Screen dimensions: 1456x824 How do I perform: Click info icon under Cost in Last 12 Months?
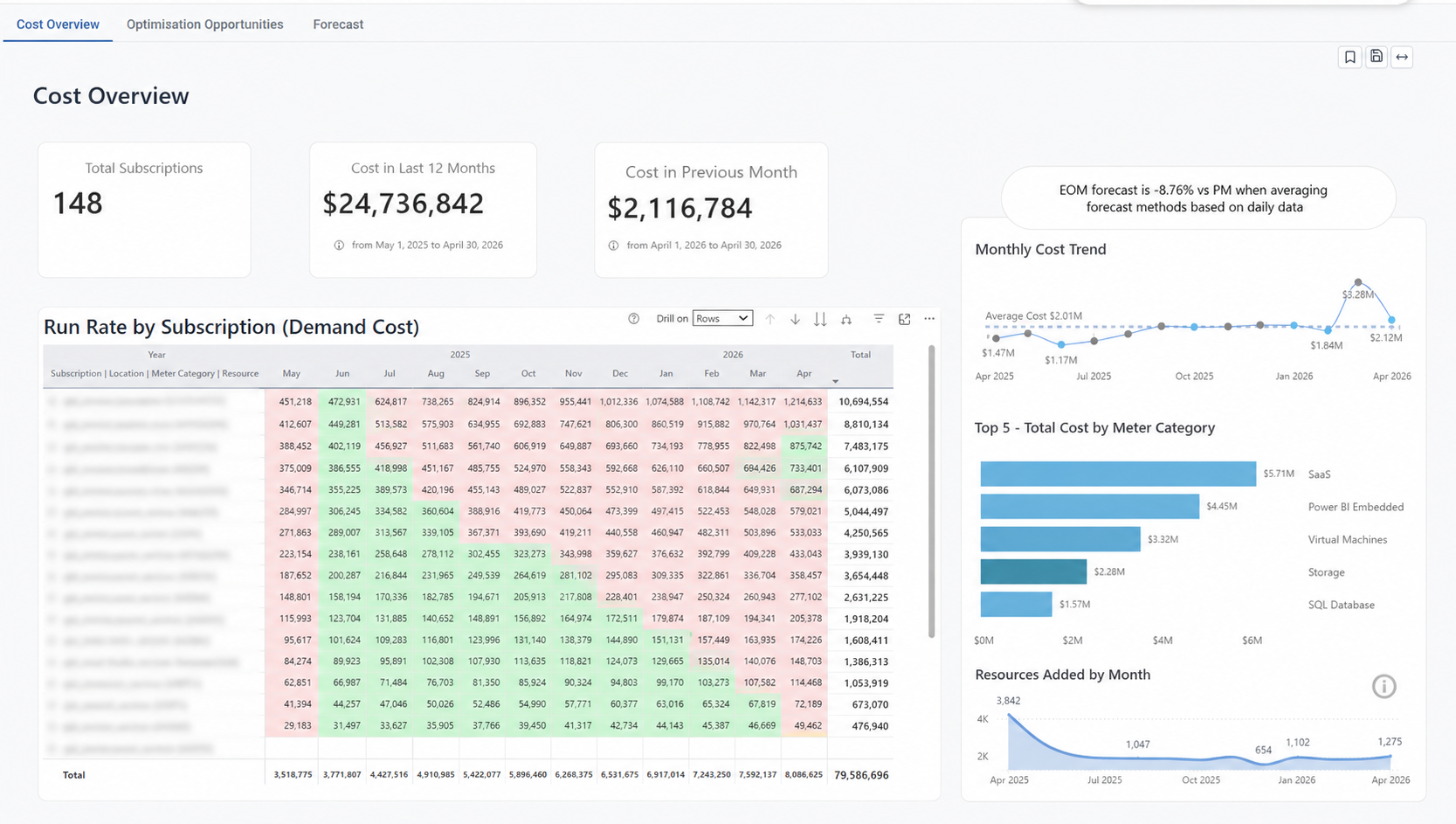[x=339, y=246]
